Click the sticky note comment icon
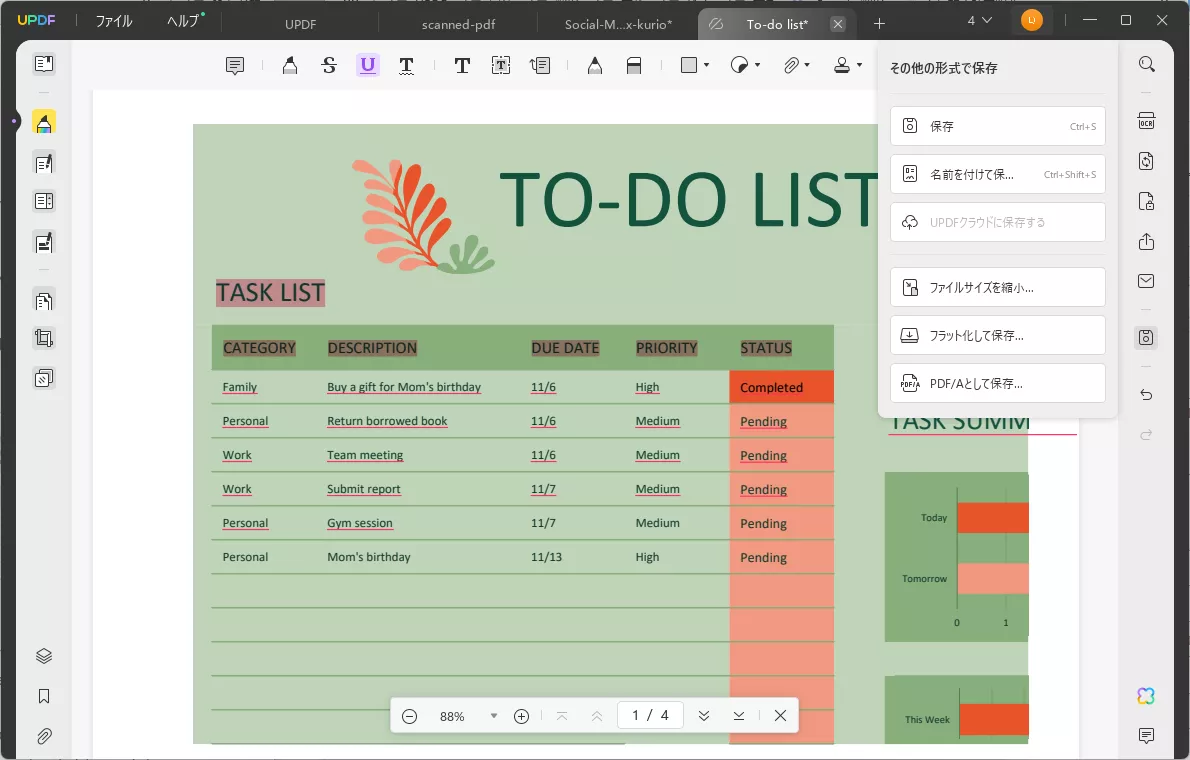 pyautogui.click(x=235, y=66)
